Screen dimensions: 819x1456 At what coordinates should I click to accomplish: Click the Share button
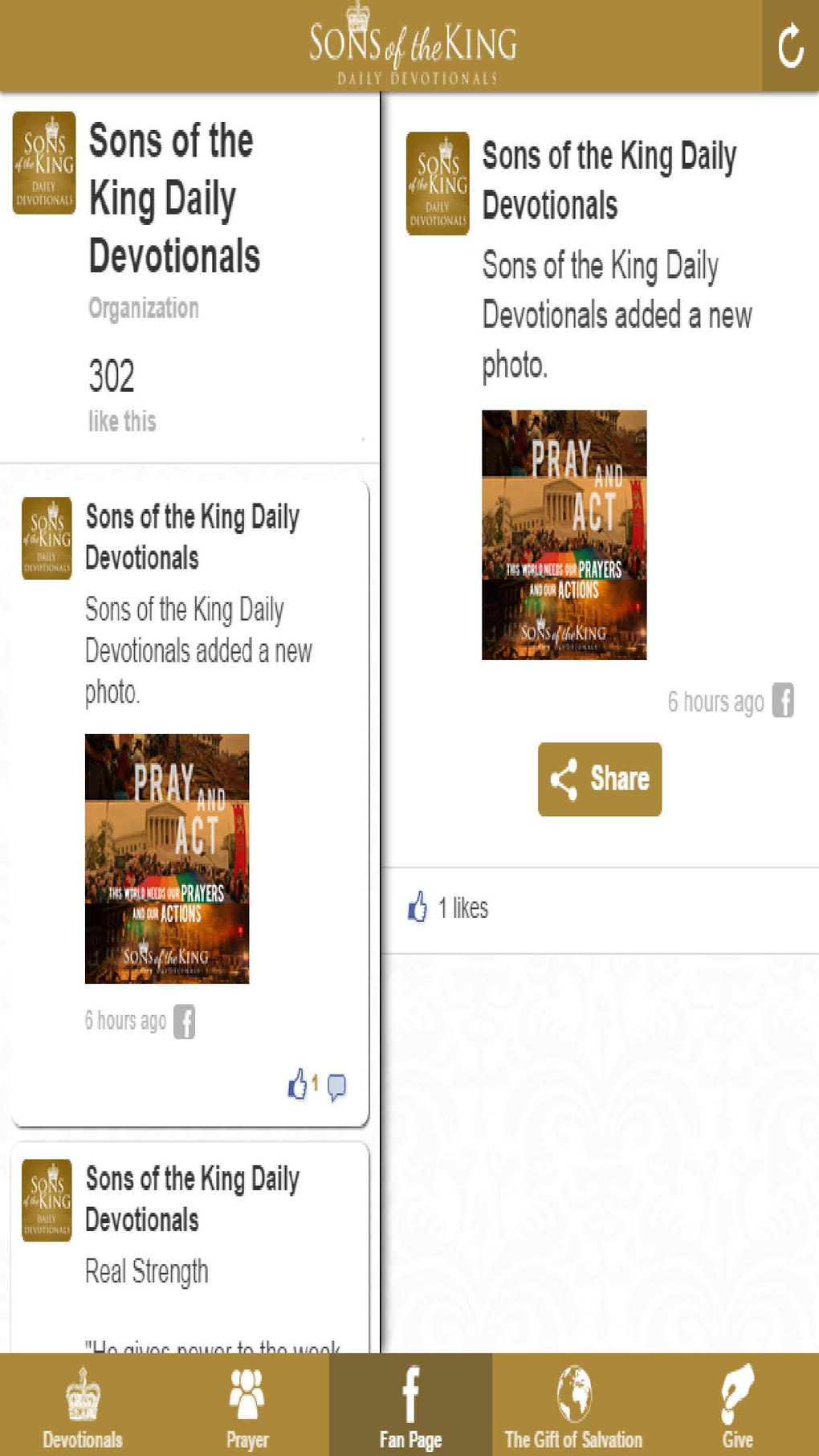pos(600,779)
